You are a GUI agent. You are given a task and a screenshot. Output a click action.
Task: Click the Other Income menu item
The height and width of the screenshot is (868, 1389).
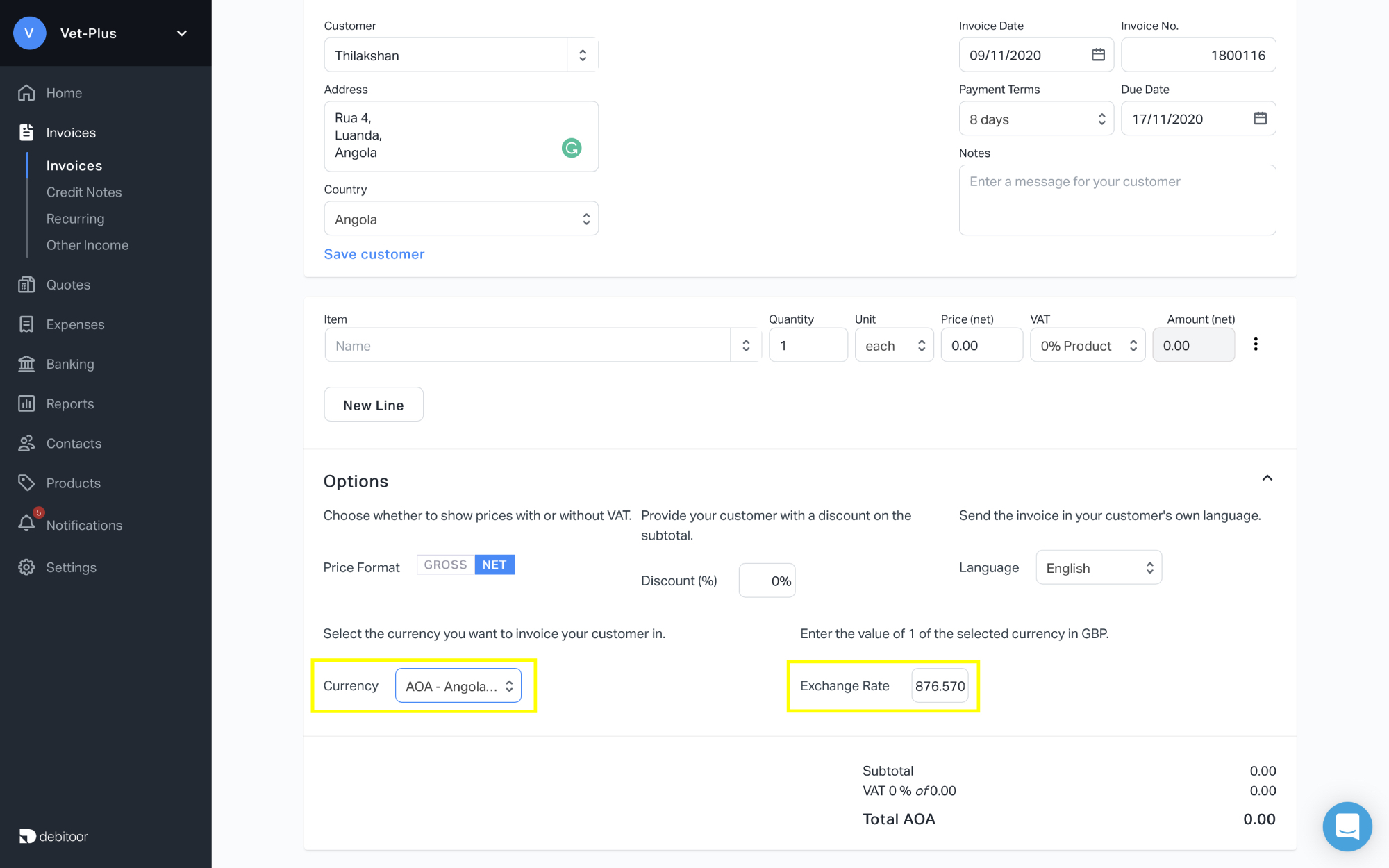(87, 244)
